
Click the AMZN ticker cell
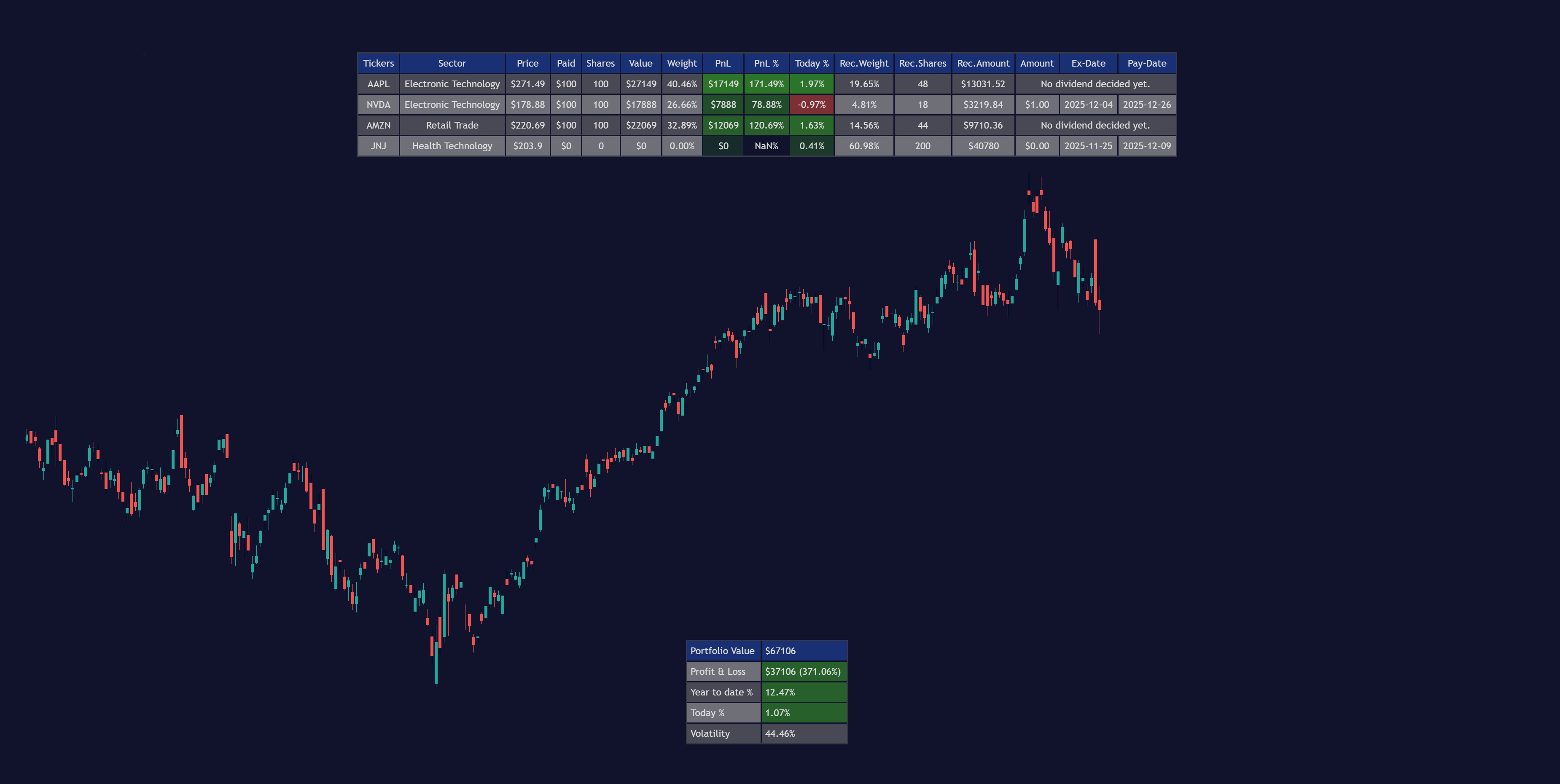[378, 125]
